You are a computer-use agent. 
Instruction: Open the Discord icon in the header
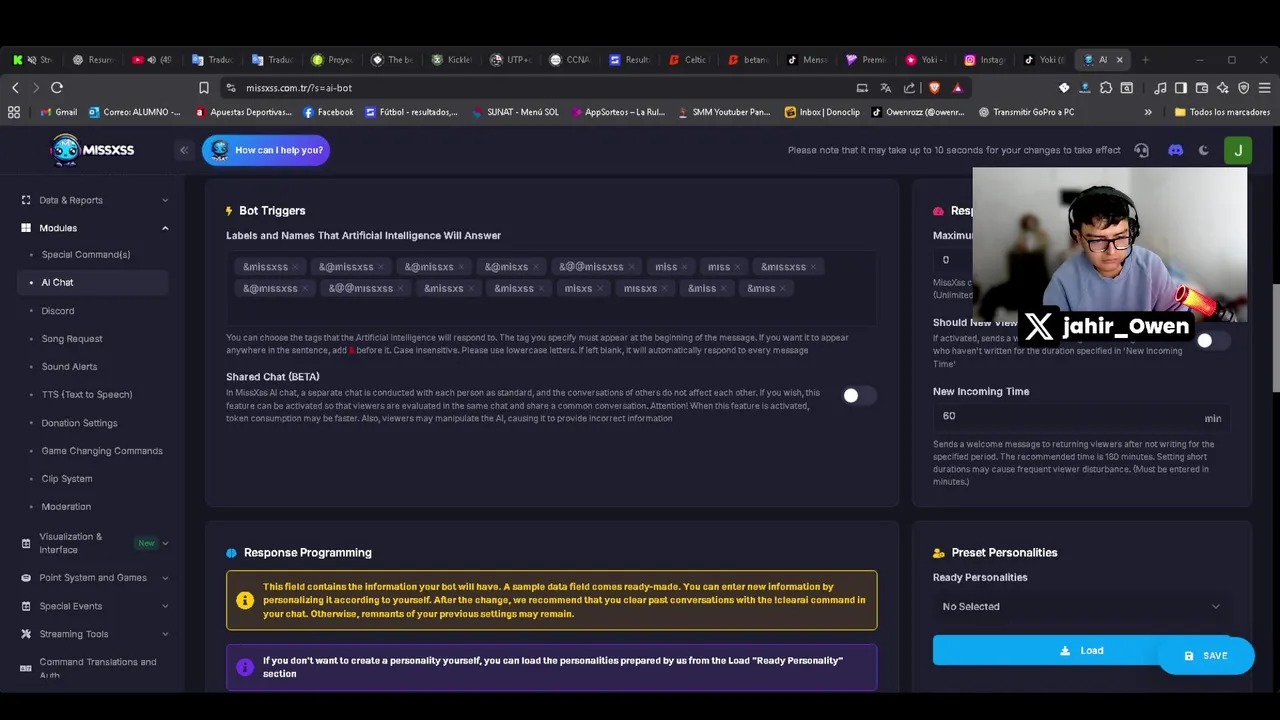(1175, 150)
